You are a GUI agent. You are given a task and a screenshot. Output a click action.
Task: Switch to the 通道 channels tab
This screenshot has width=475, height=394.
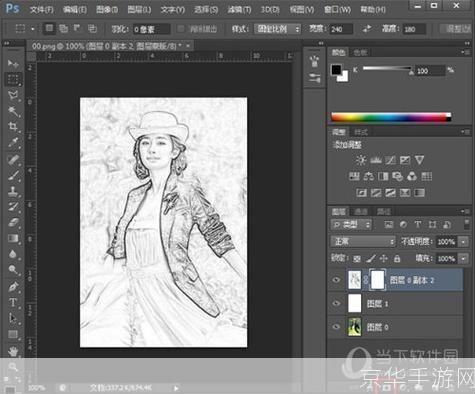361,211
